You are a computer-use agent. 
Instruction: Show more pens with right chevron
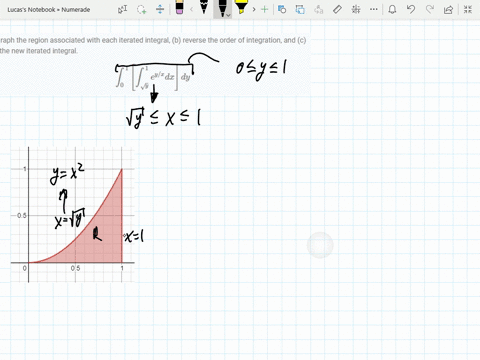[x=254, y=9]
